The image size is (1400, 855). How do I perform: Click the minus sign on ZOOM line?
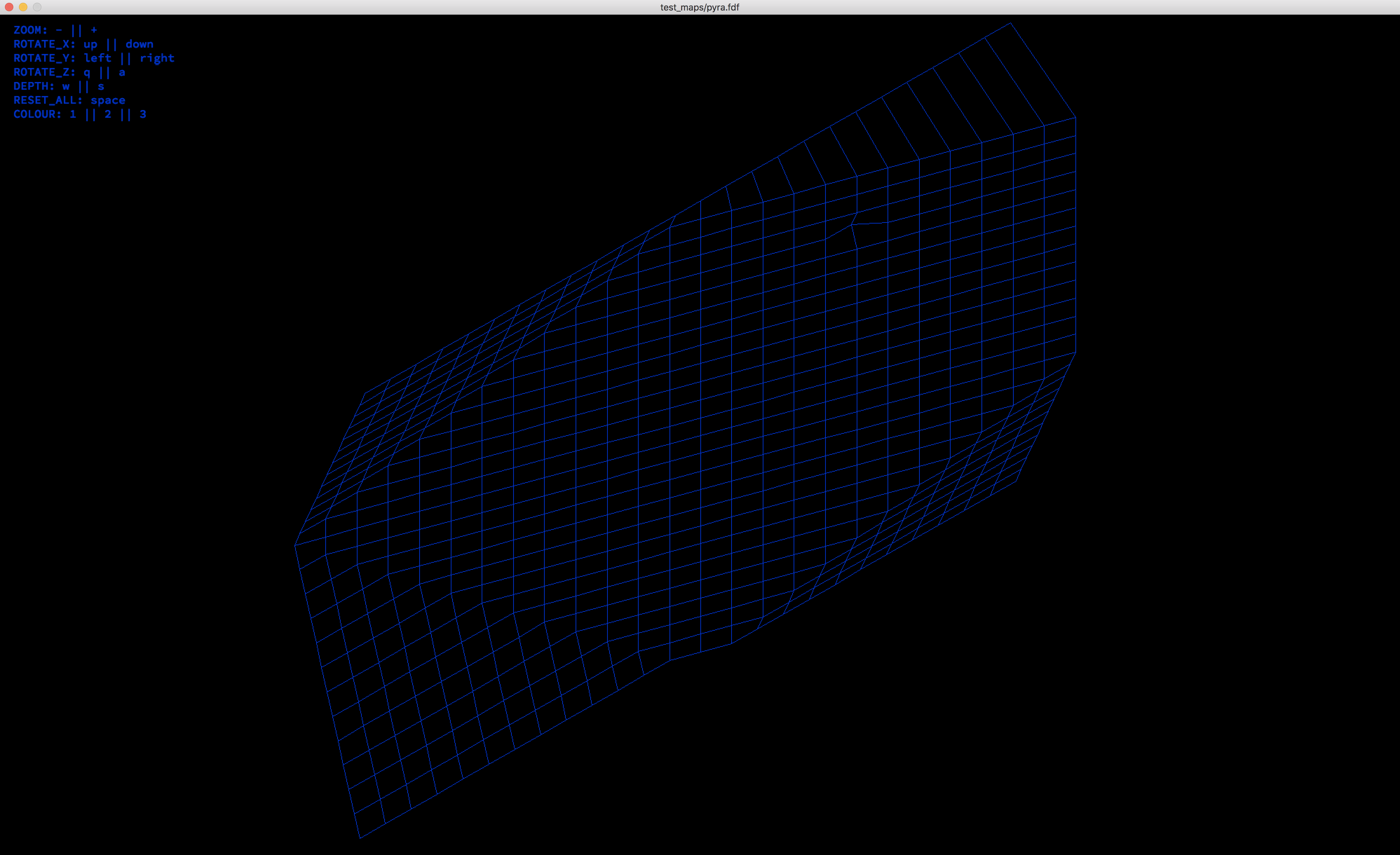click(x=59, y=30)
